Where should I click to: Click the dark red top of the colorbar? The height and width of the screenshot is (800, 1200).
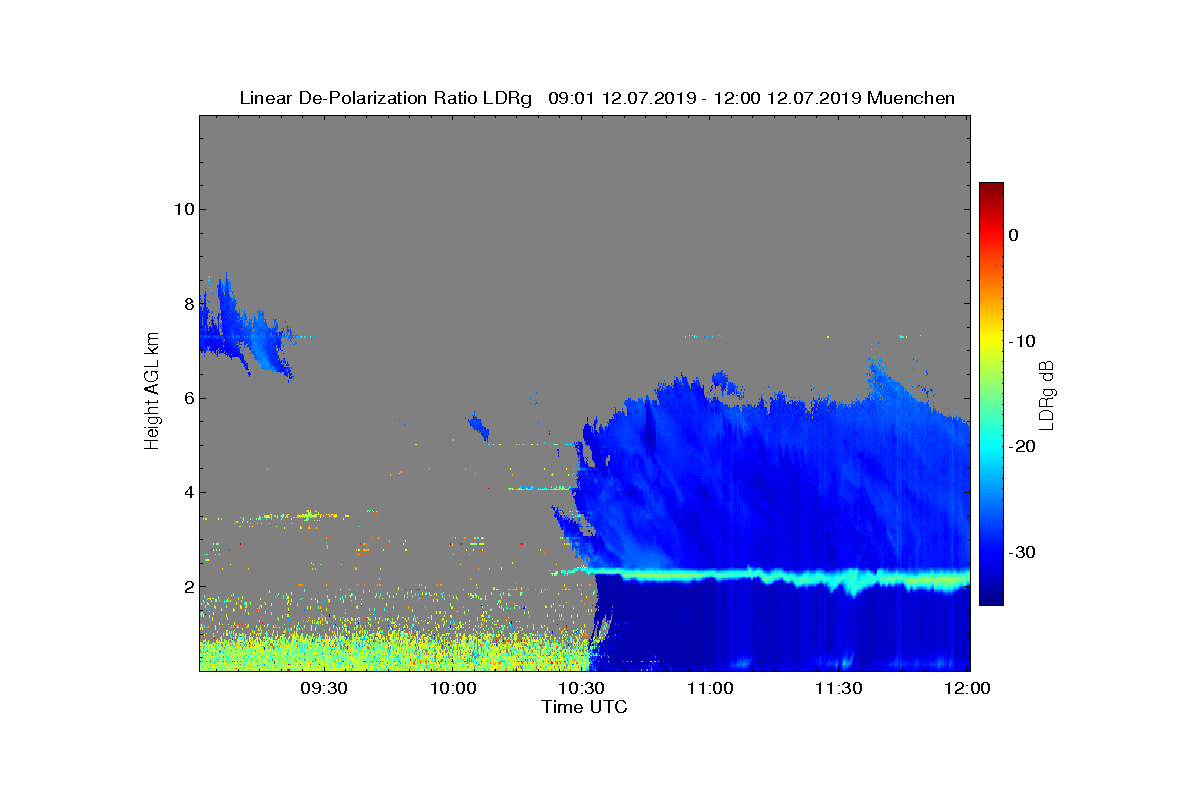pos(991,190)
